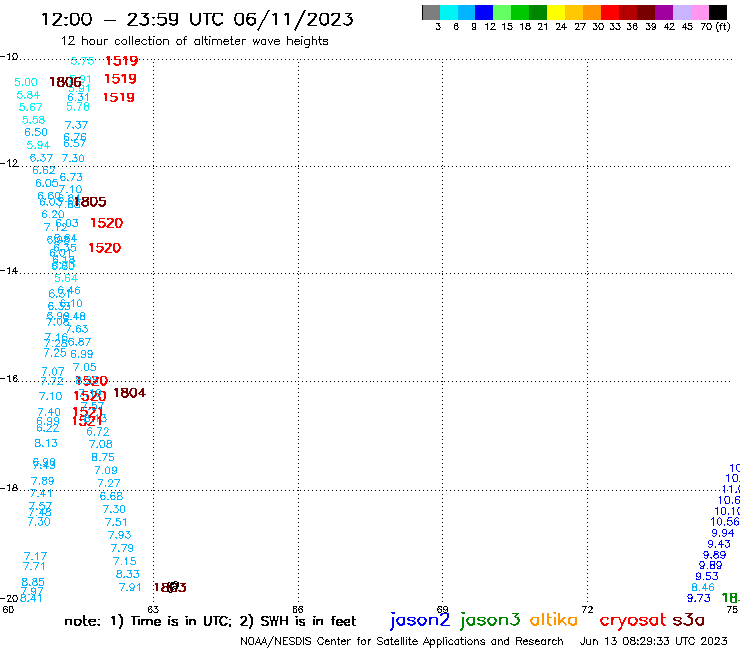The width and height of the screenshot is (740, 650).
Task: Click the dark red 1804 time label
Action: point(129,393)
